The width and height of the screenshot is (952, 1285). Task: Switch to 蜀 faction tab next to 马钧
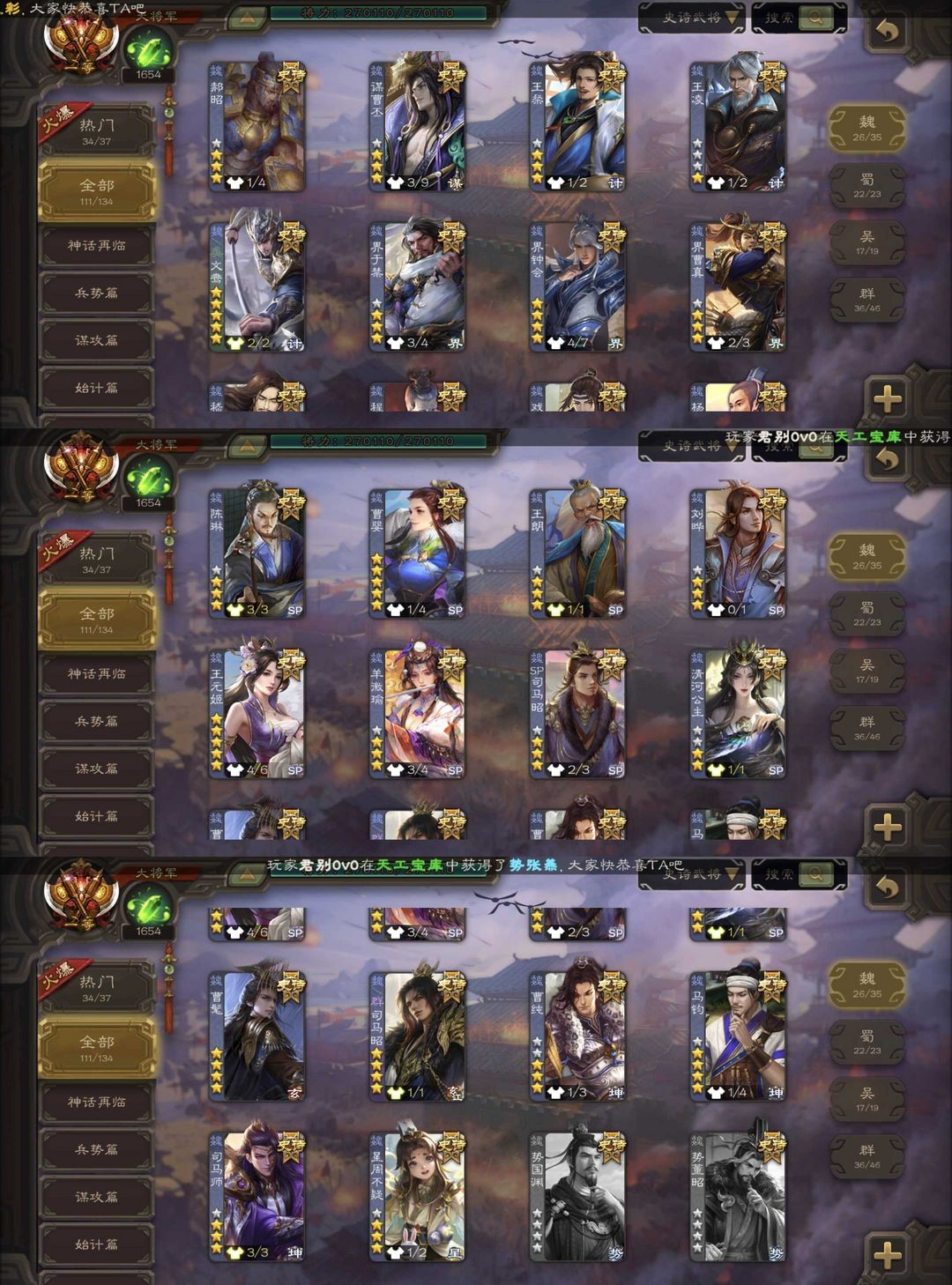tap(867, 1043)
